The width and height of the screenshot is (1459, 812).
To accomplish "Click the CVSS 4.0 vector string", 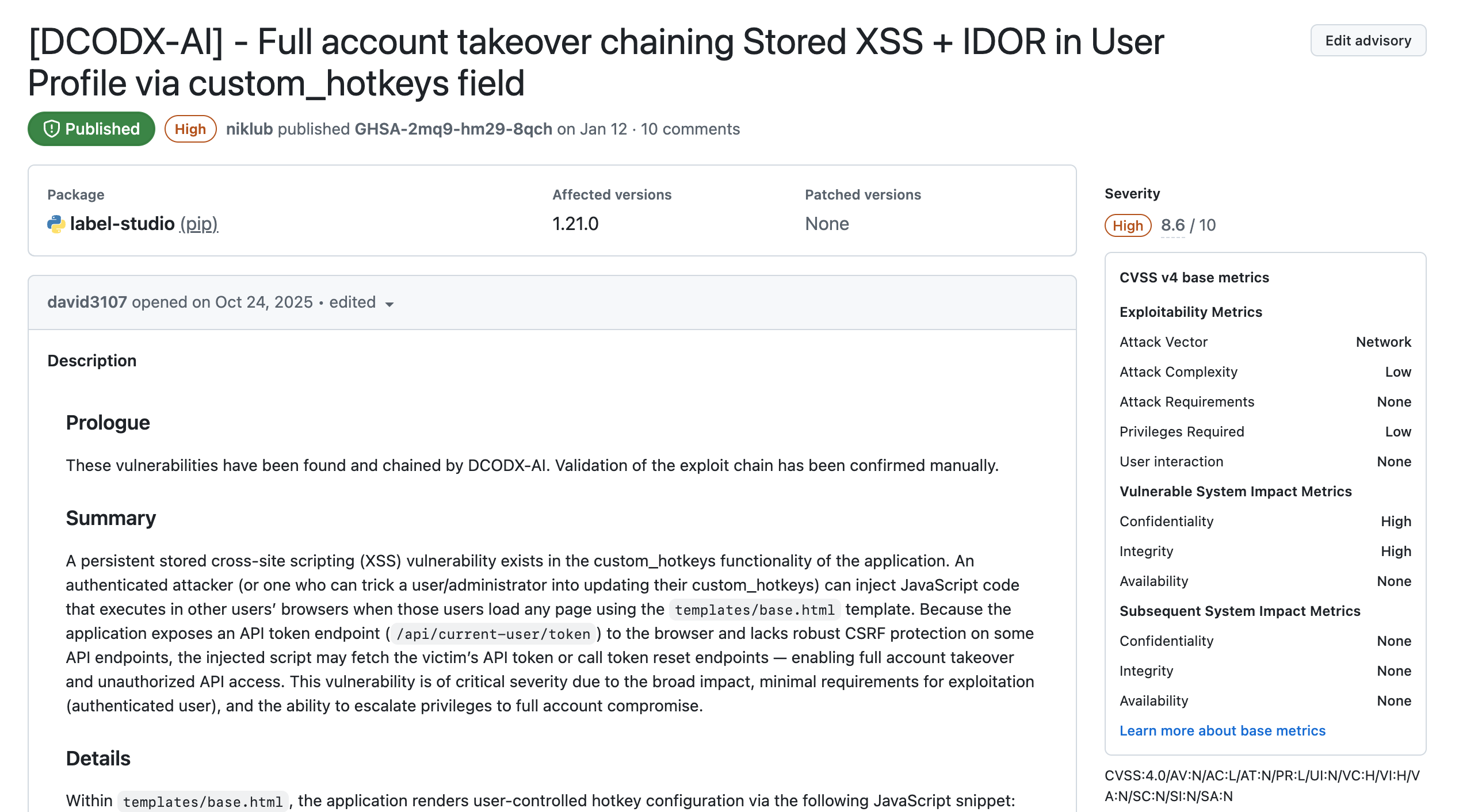I will point(1262,786).
